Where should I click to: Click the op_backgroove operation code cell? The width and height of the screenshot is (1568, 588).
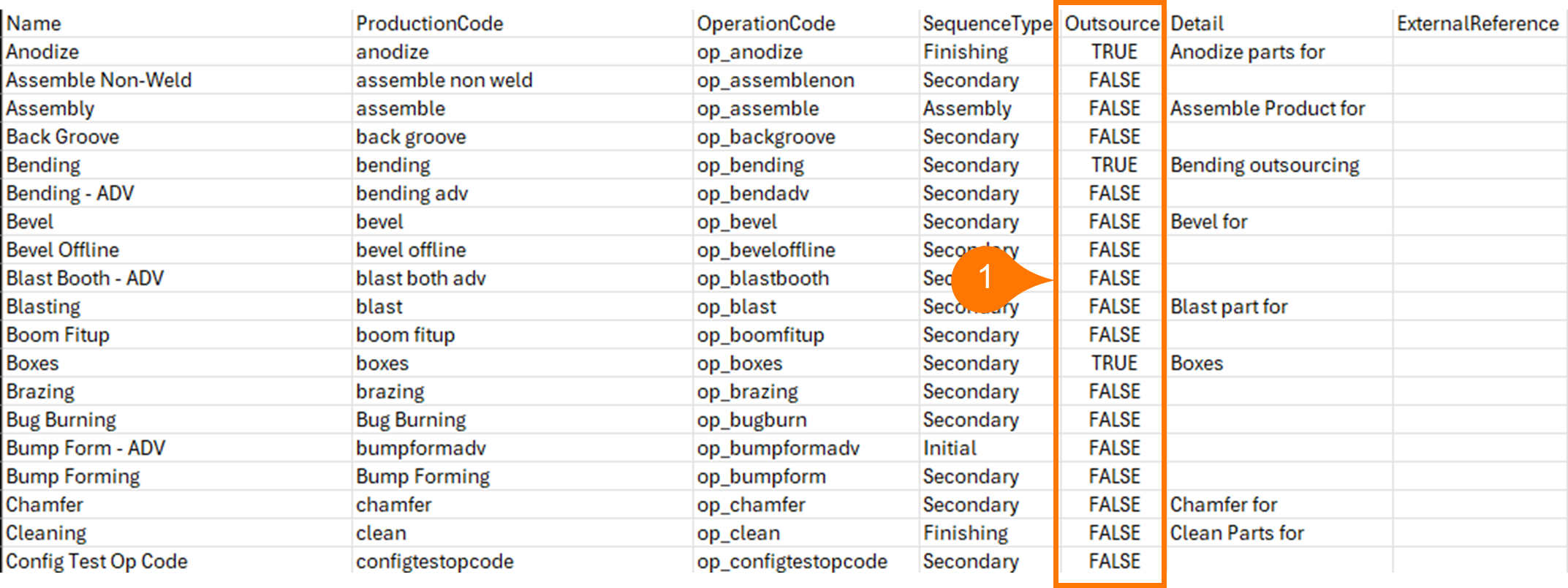pos(765,137)
